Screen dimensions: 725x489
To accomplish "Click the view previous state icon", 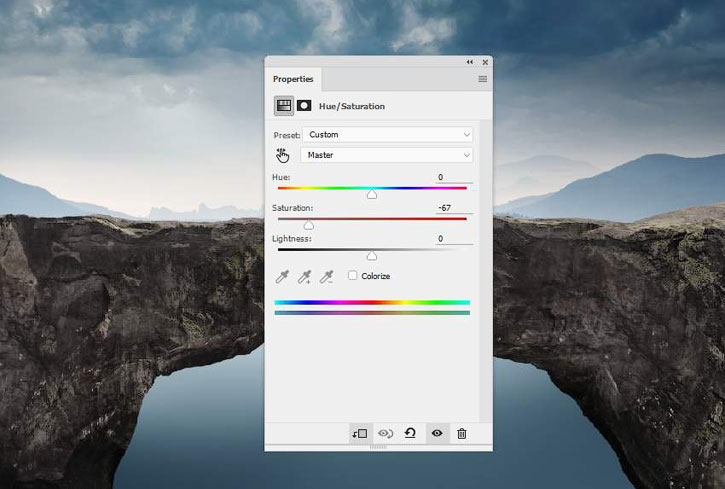I will click(385, 433).
